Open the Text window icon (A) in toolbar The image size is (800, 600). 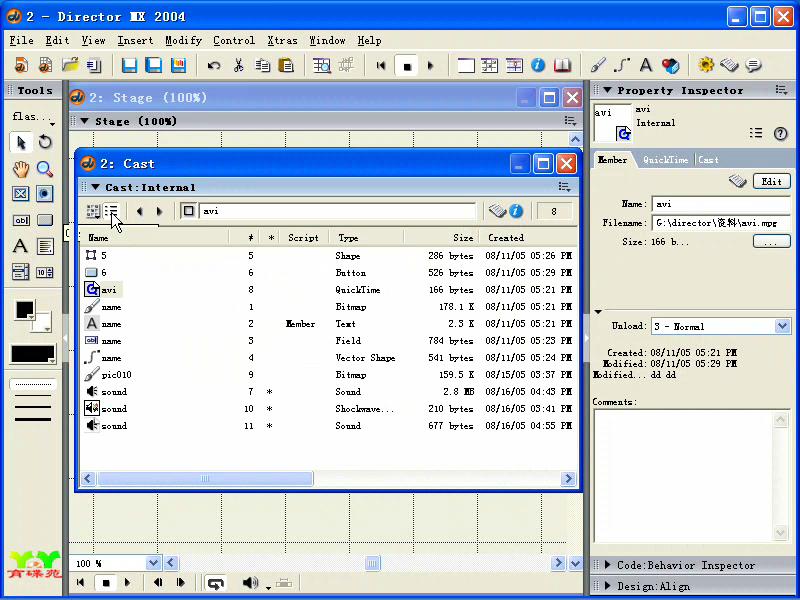646,65
